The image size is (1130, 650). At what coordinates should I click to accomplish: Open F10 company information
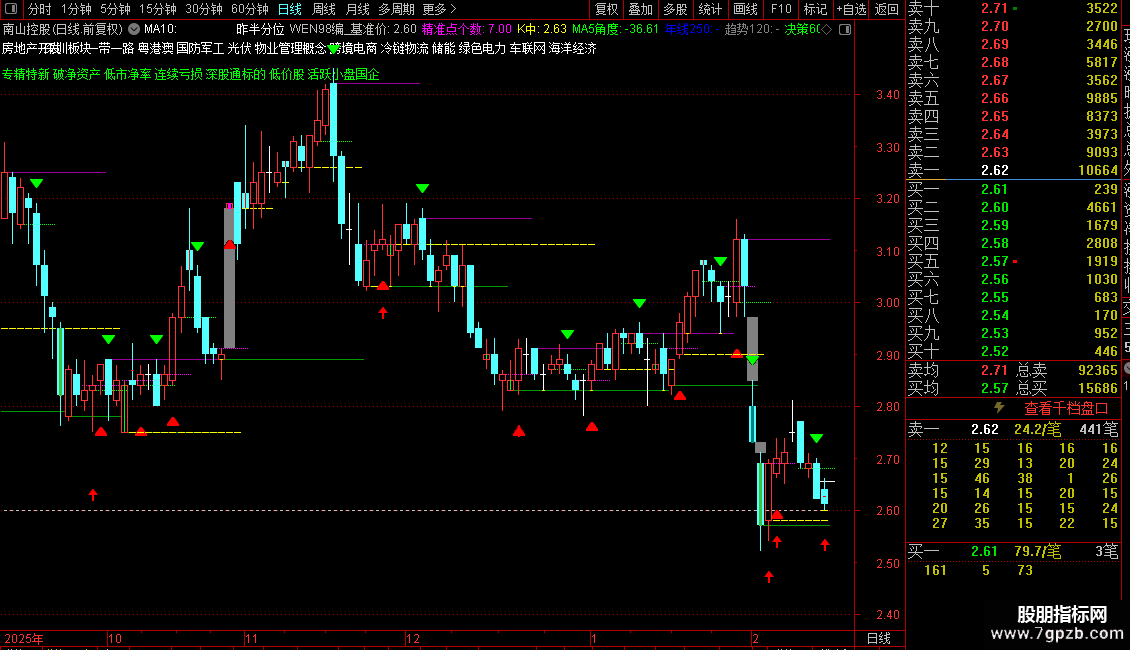(780, 9)
